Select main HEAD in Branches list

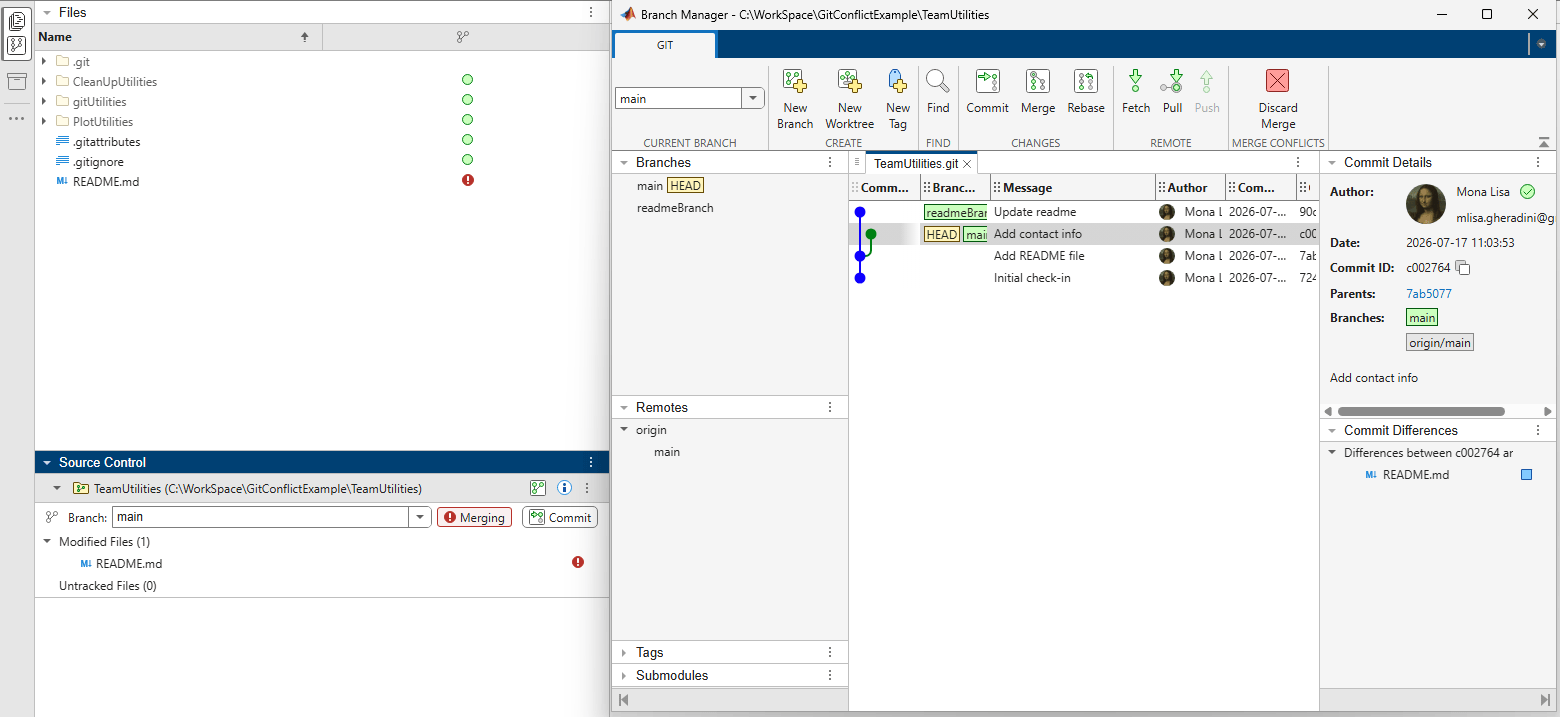pos(669,185)
